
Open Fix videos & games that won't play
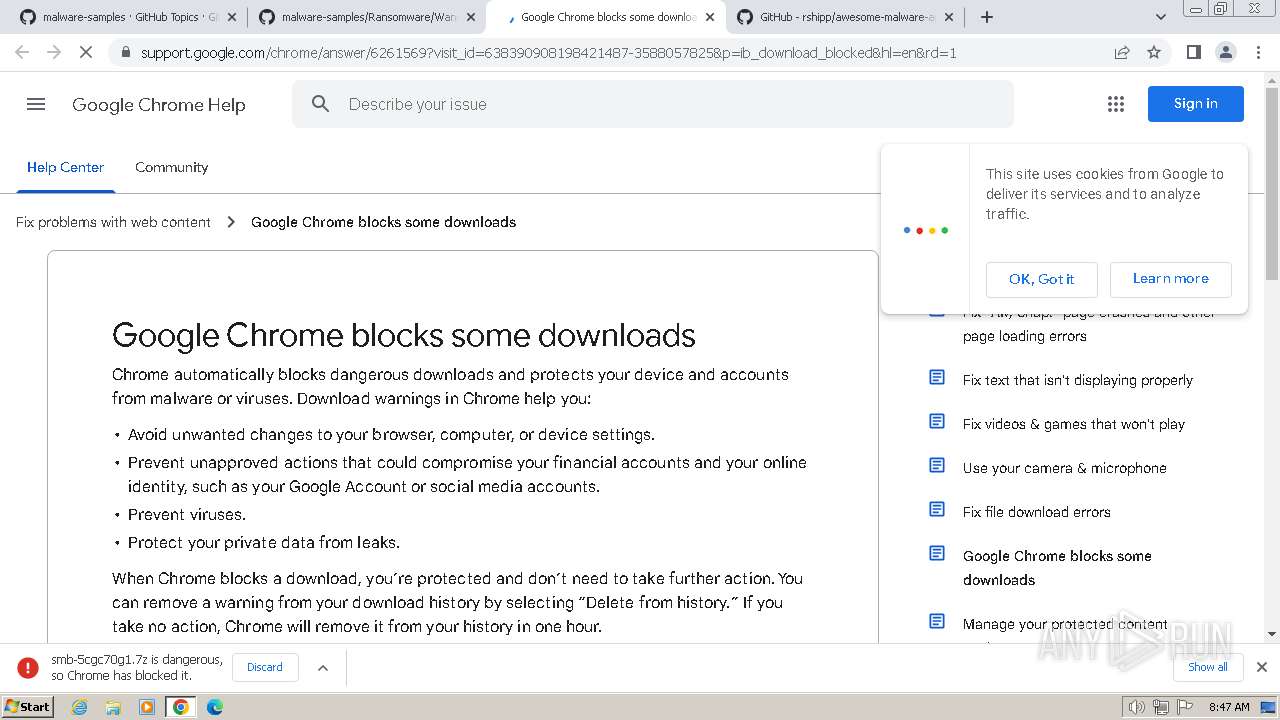pyautogui.click(x=1073, y=424)
